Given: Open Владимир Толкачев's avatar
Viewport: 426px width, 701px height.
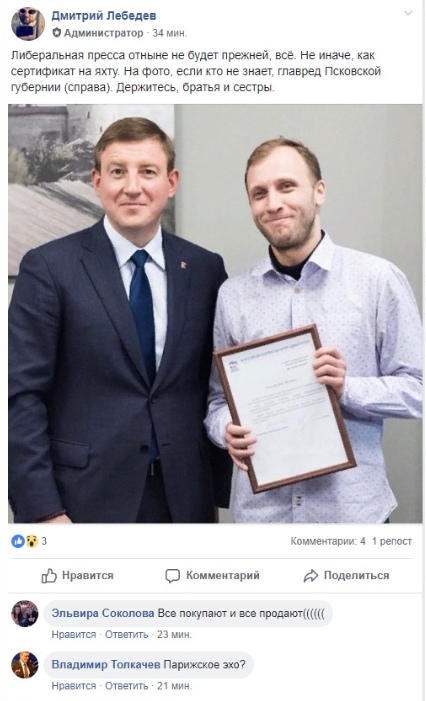Looking at the screenshot, I should pos(25,665).
